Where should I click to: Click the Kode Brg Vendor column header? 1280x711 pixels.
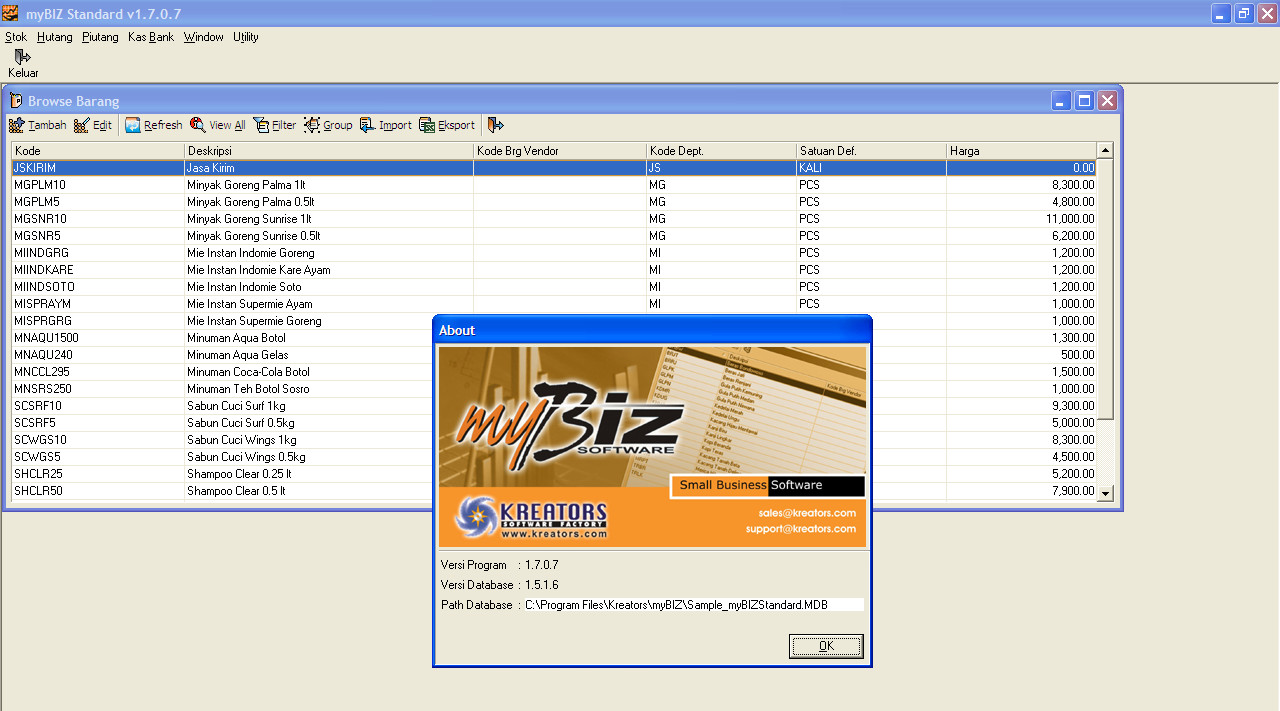(x=560, y=151)
